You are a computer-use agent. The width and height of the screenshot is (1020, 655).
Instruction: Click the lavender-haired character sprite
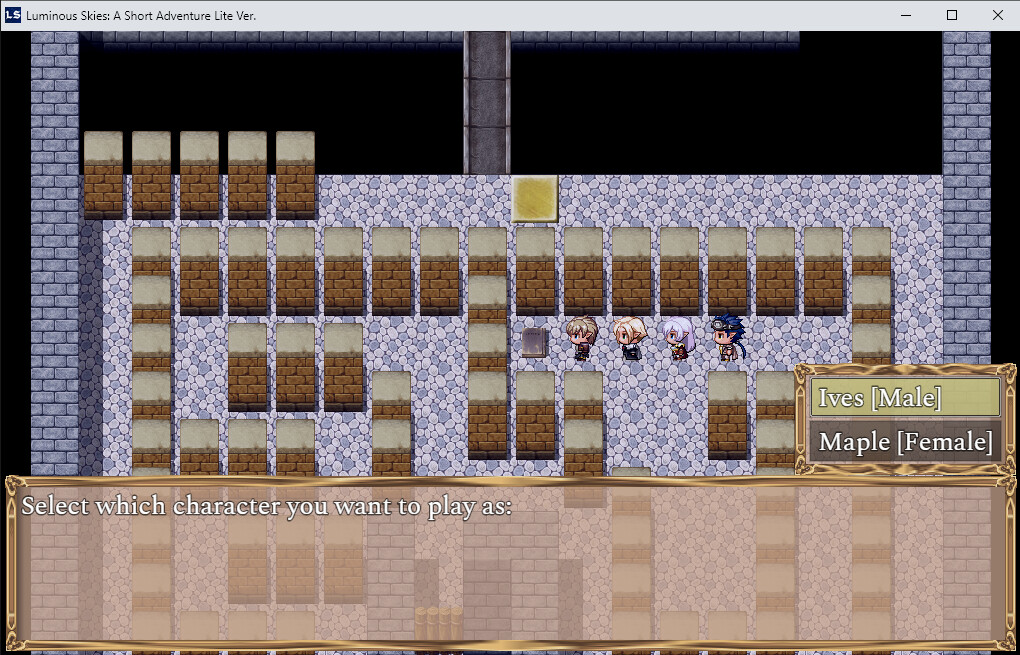pos(677,338)
